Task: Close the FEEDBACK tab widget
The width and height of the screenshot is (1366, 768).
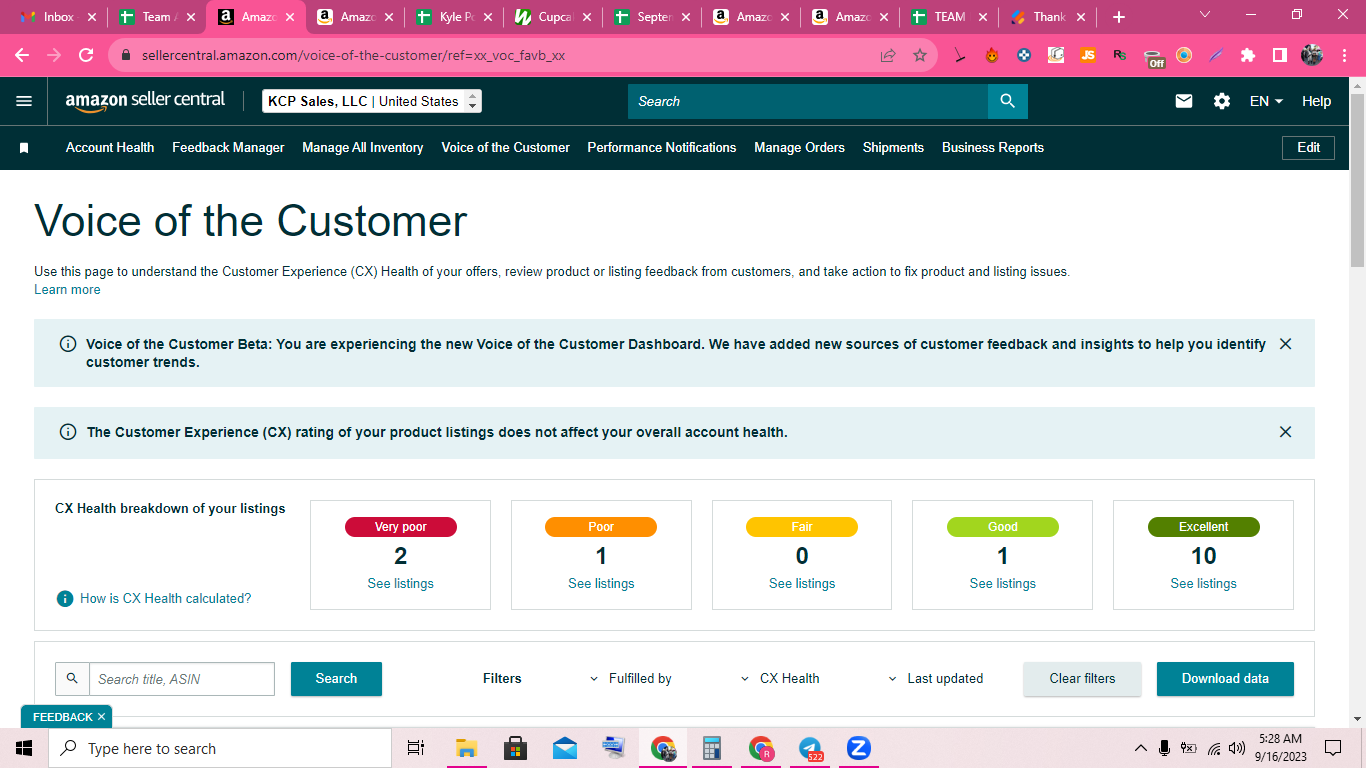Action: coord(101,717)
